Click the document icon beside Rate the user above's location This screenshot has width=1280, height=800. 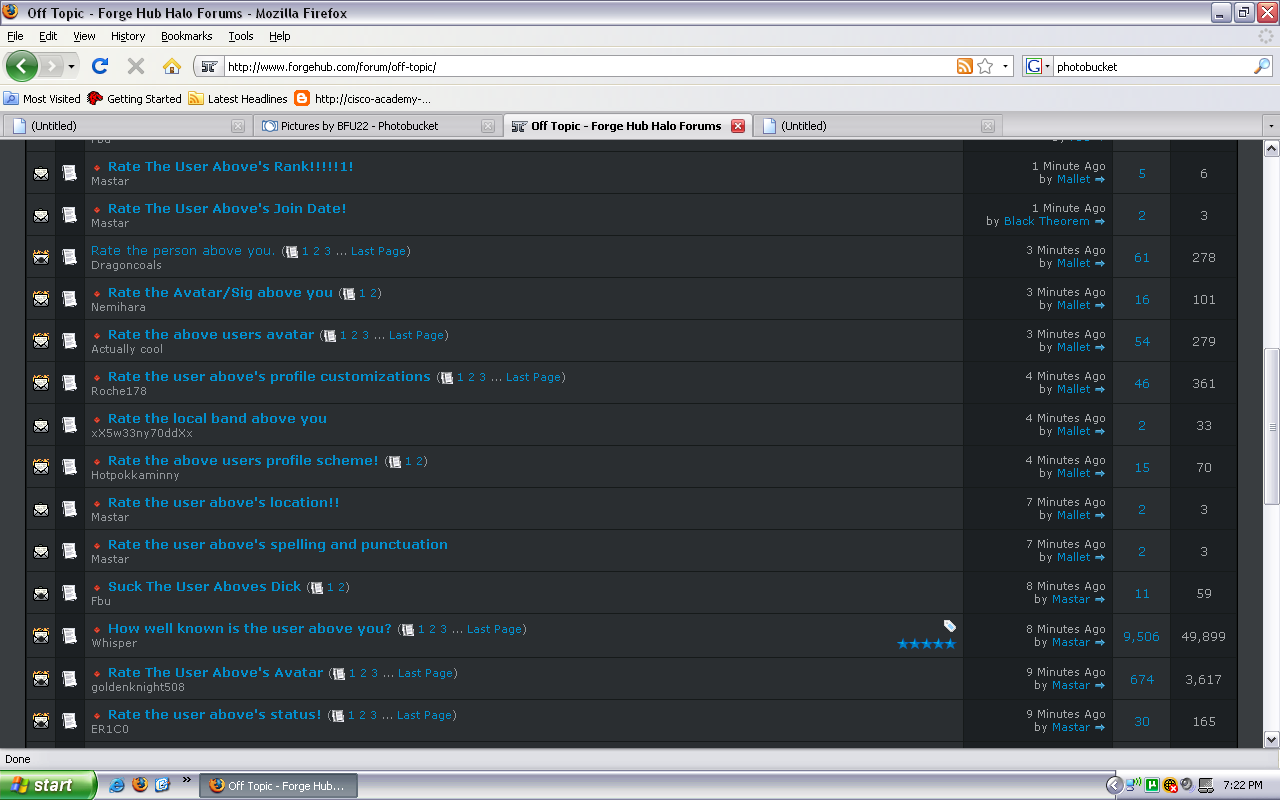[x=69, y=509]
